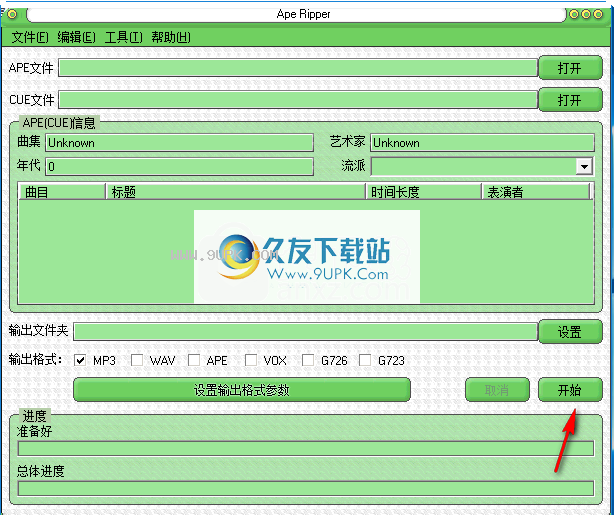Open the 工具(T) menu
This screenshot has width=614, height=515.
(x=123, y=37)
